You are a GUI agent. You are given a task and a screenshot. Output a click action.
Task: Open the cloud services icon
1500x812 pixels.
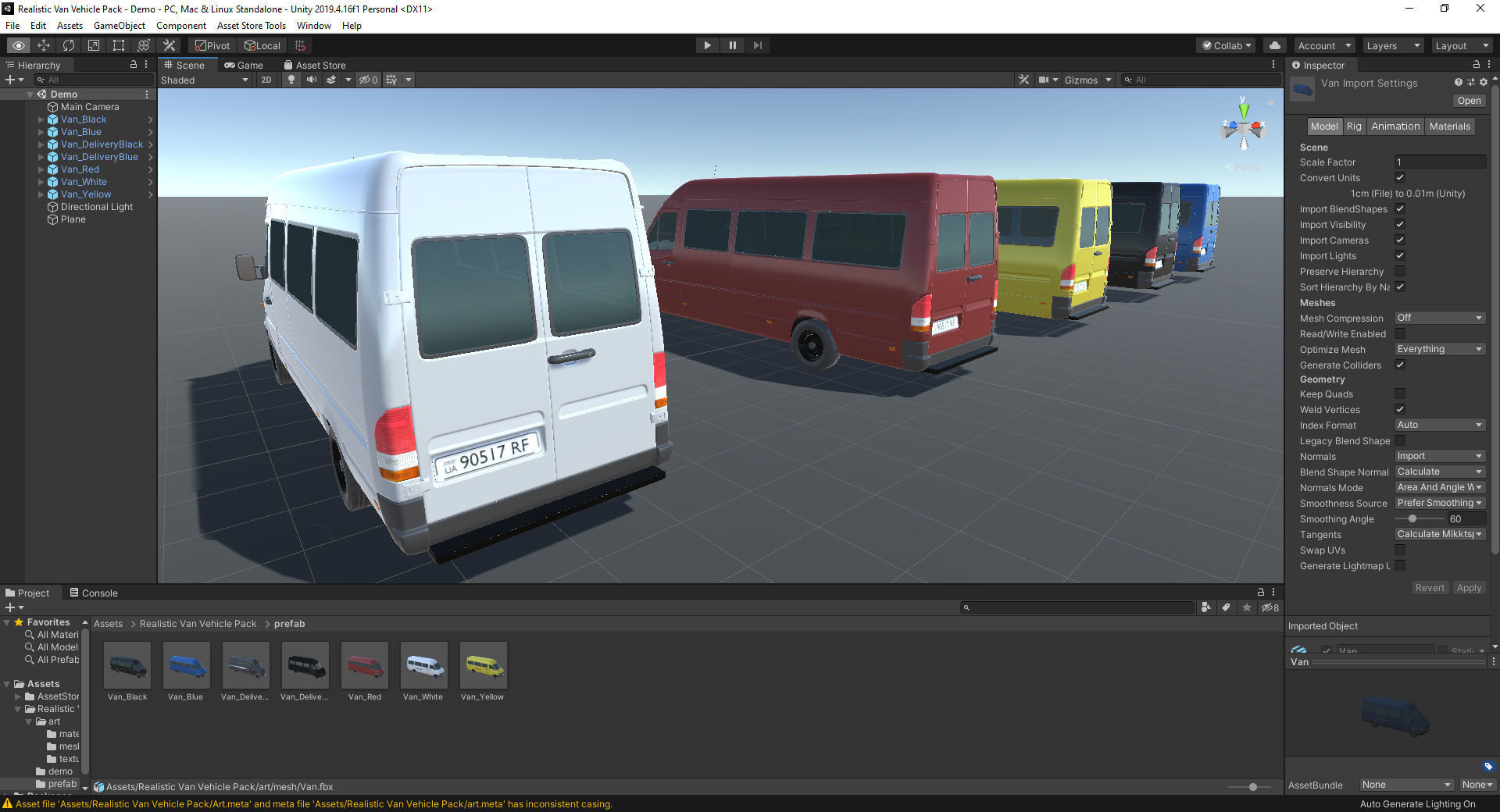(x=1274, y=45)
